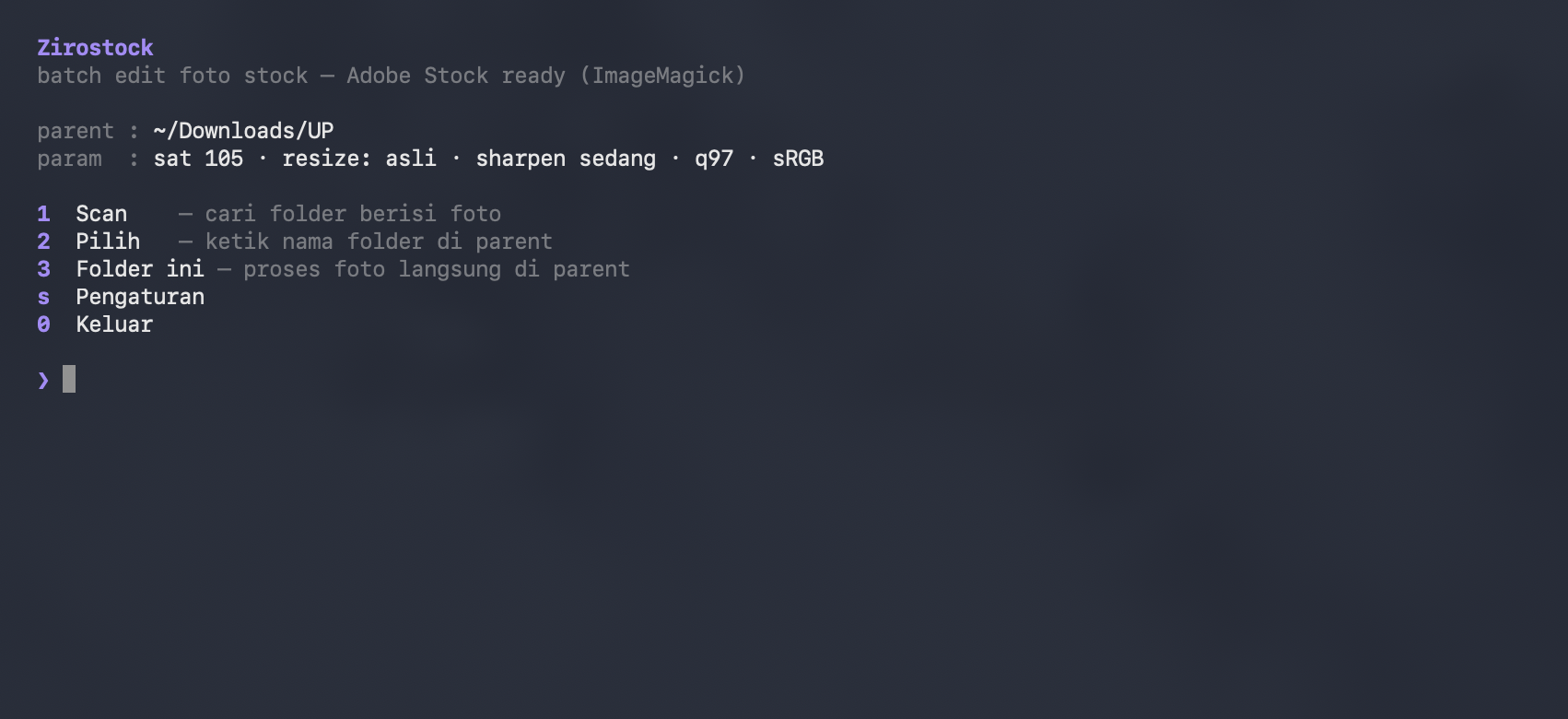
Task: Click the resize: asli parameter
Action: [359, 159]
